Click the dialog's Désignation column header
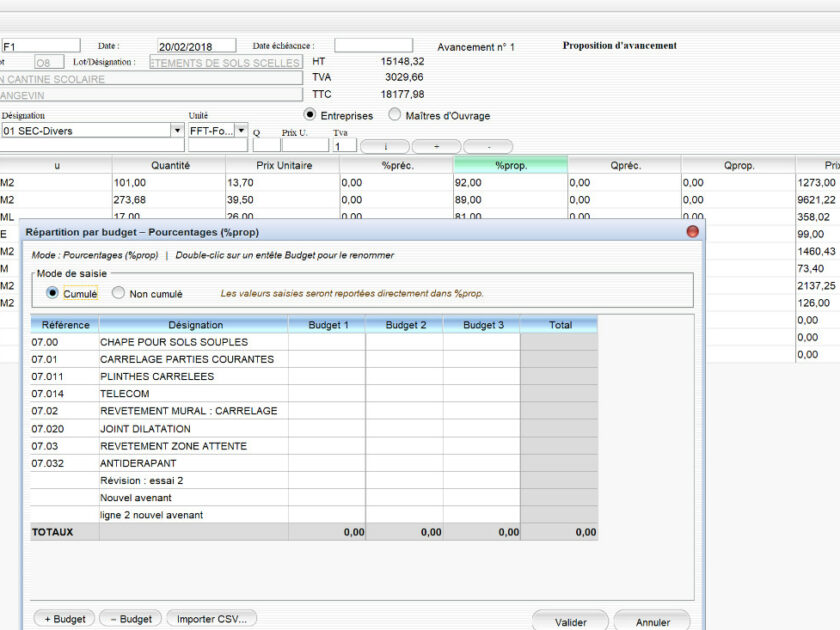This screenshot has width=840, height=630. click(194, 325)
